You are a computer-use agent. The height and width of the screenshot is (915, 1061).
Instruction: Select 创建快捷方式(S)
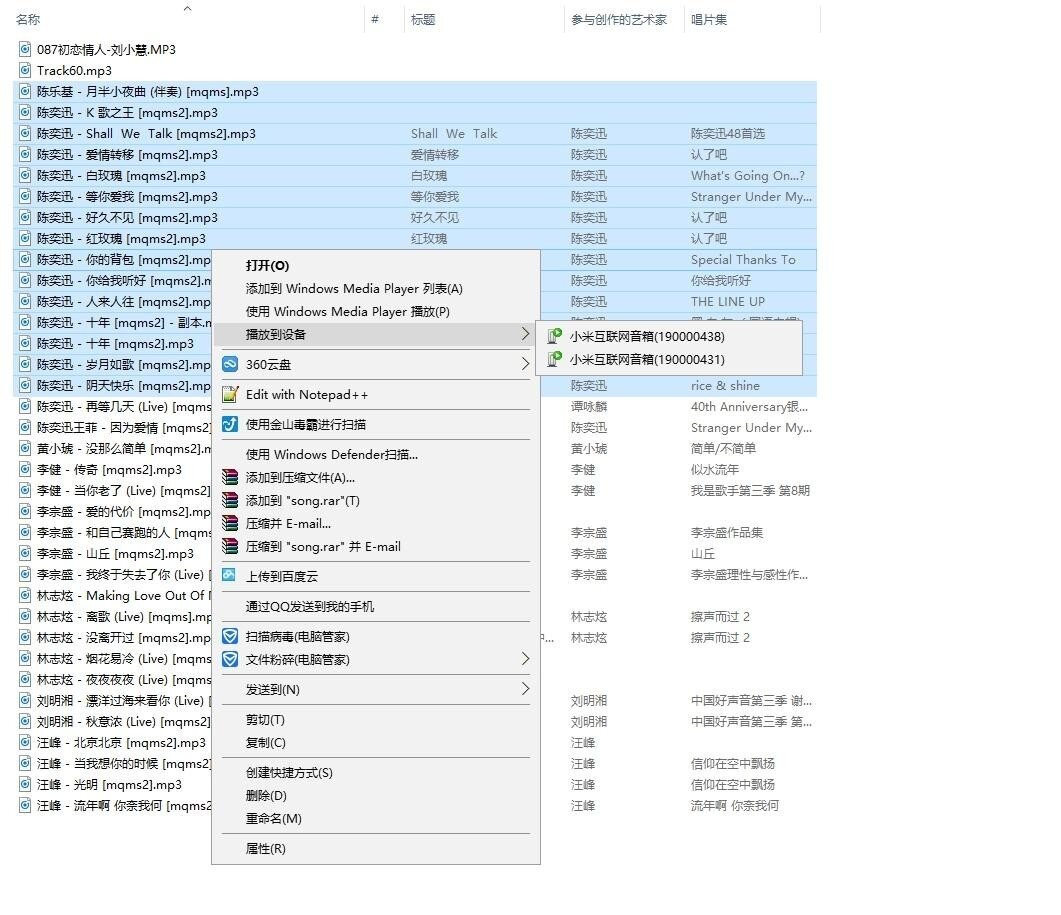point(289,772)
